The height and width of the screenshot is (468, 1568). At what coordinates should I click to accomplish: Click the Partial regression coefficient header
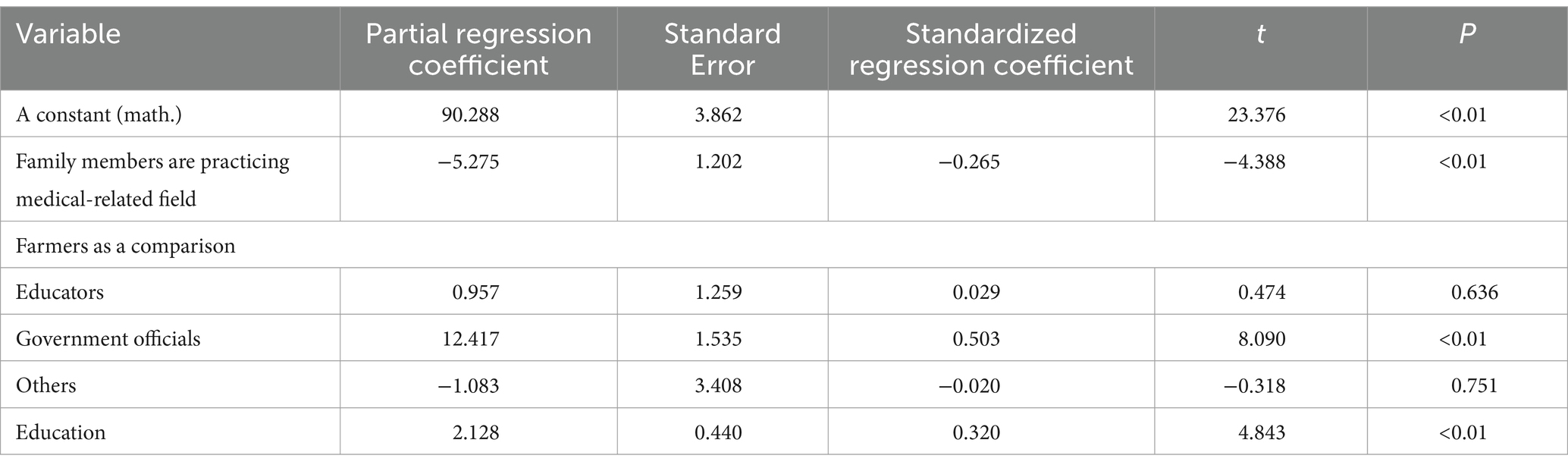478,49
